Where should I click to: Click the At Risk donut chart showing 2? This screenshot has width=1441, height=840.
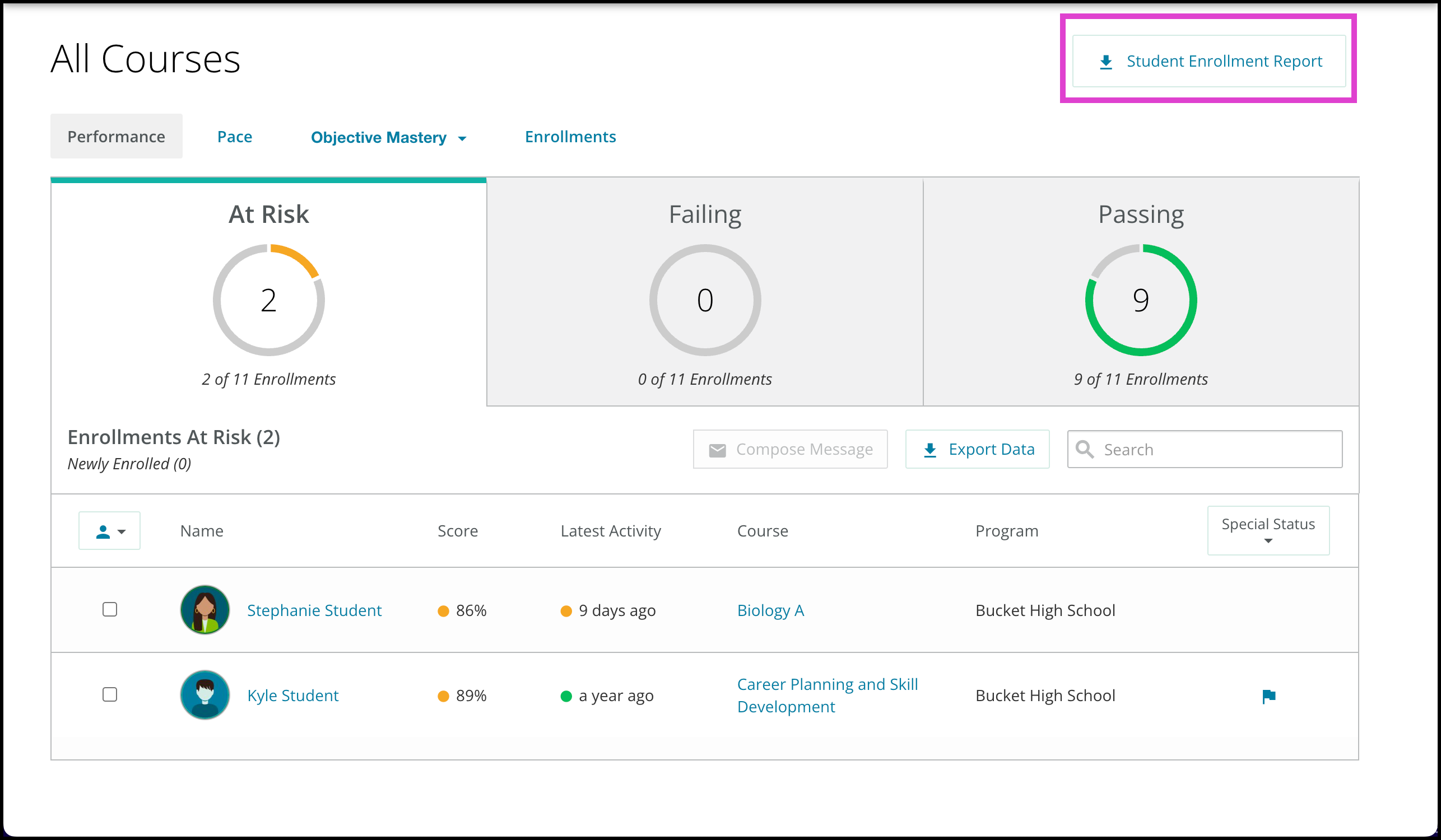(x=269, y=300)
